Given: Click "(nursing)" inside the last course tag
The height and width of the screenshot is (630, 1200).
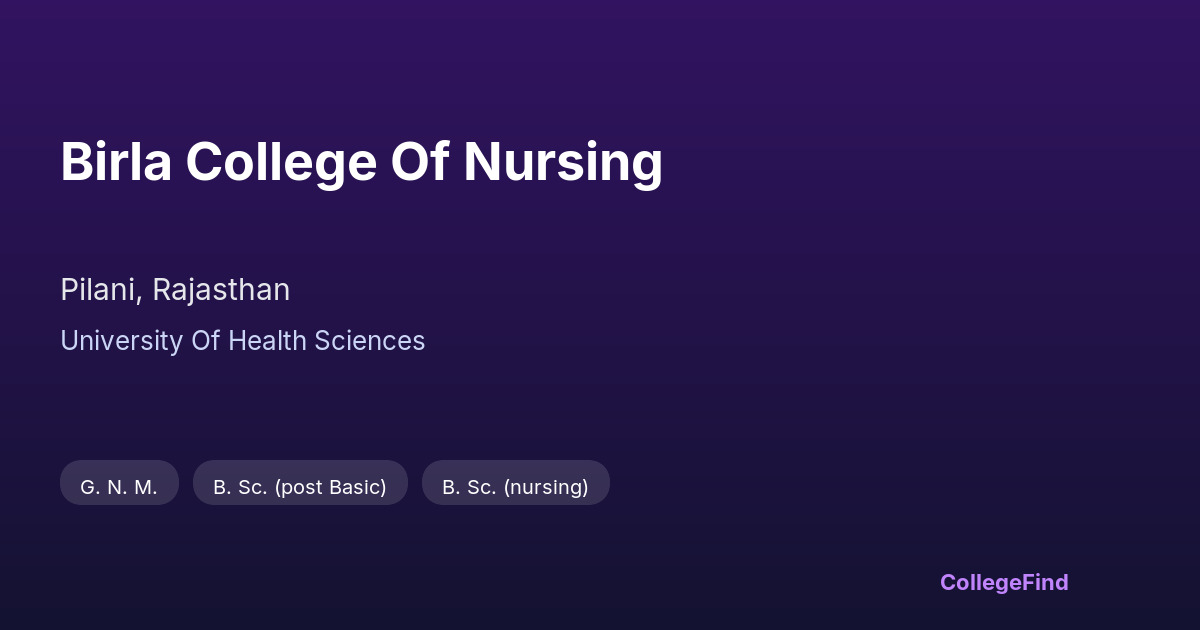Looking at the screenshot, I should 546,487.
